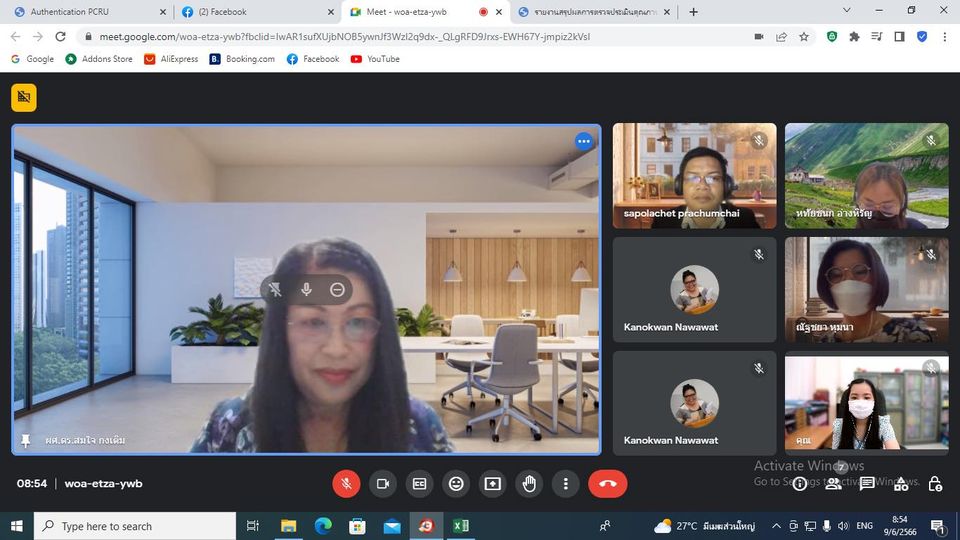
Task: Open Meet more options three-dot menu
Action: click(566, 484)
